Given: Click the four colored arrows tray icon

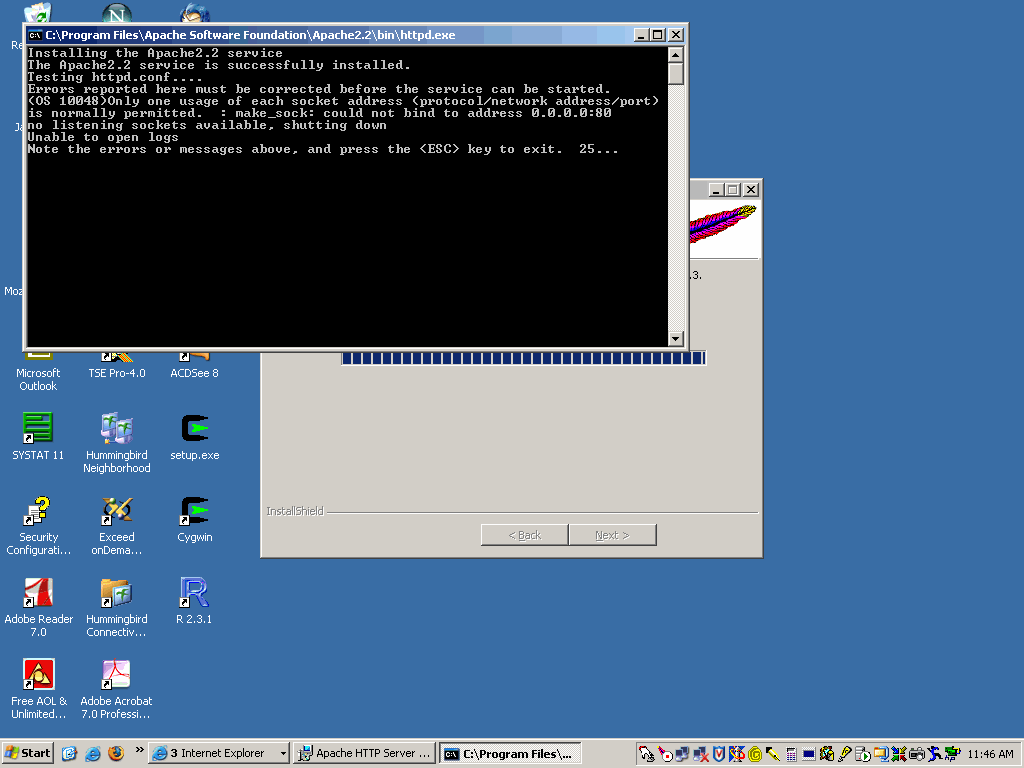Looking at the screenshot, I should tap(899, 754).
